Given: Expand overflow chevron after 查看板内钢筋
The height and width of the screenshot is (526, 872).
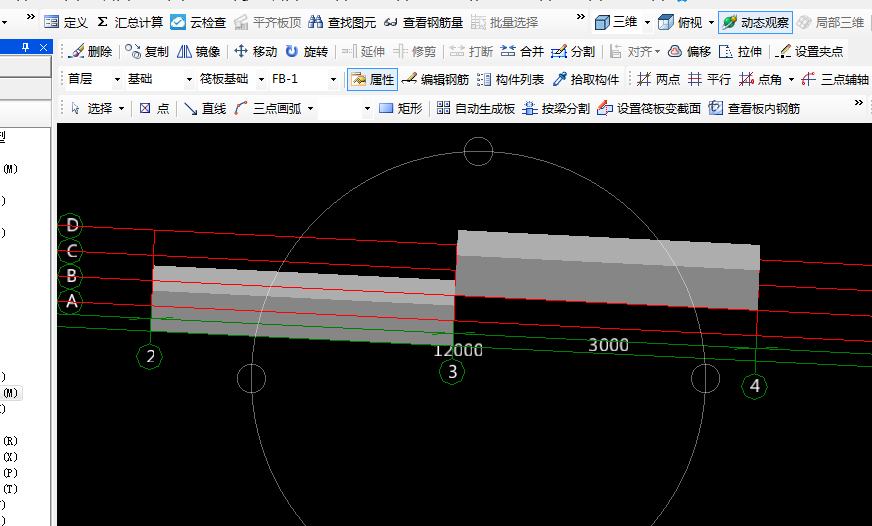Looking at the screenshot, I should (859, 102).
